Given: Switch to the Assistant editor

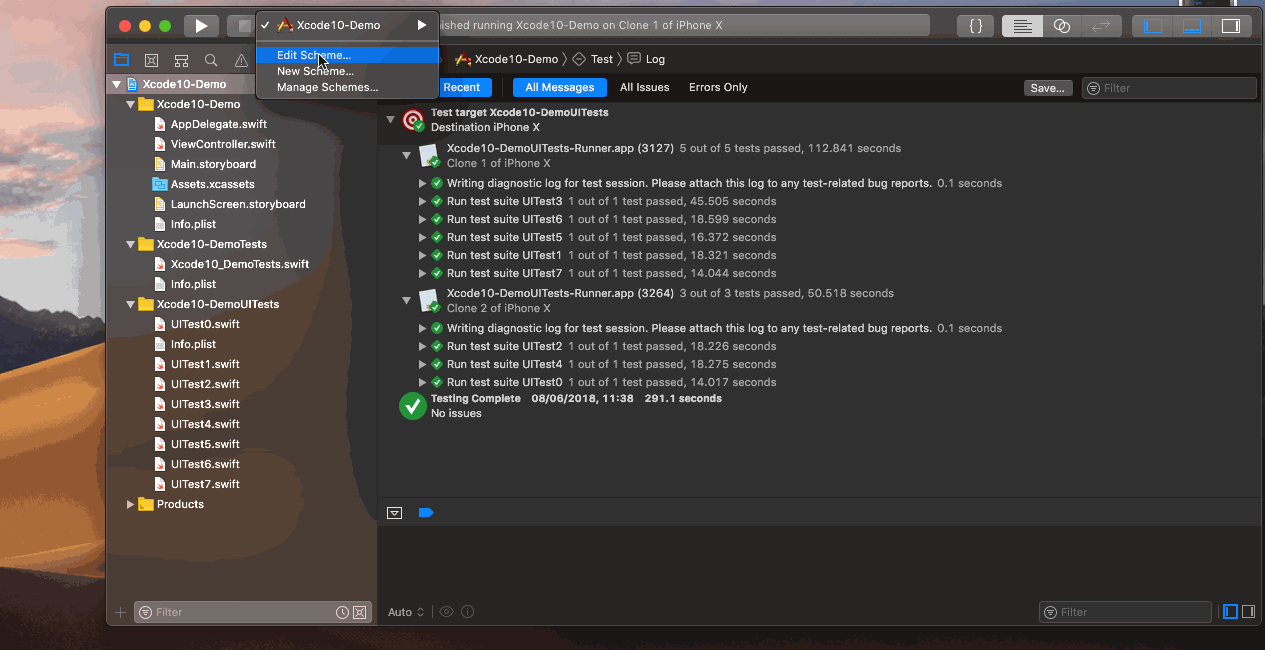Looking at the screenshot, I should pos(1062,26).
